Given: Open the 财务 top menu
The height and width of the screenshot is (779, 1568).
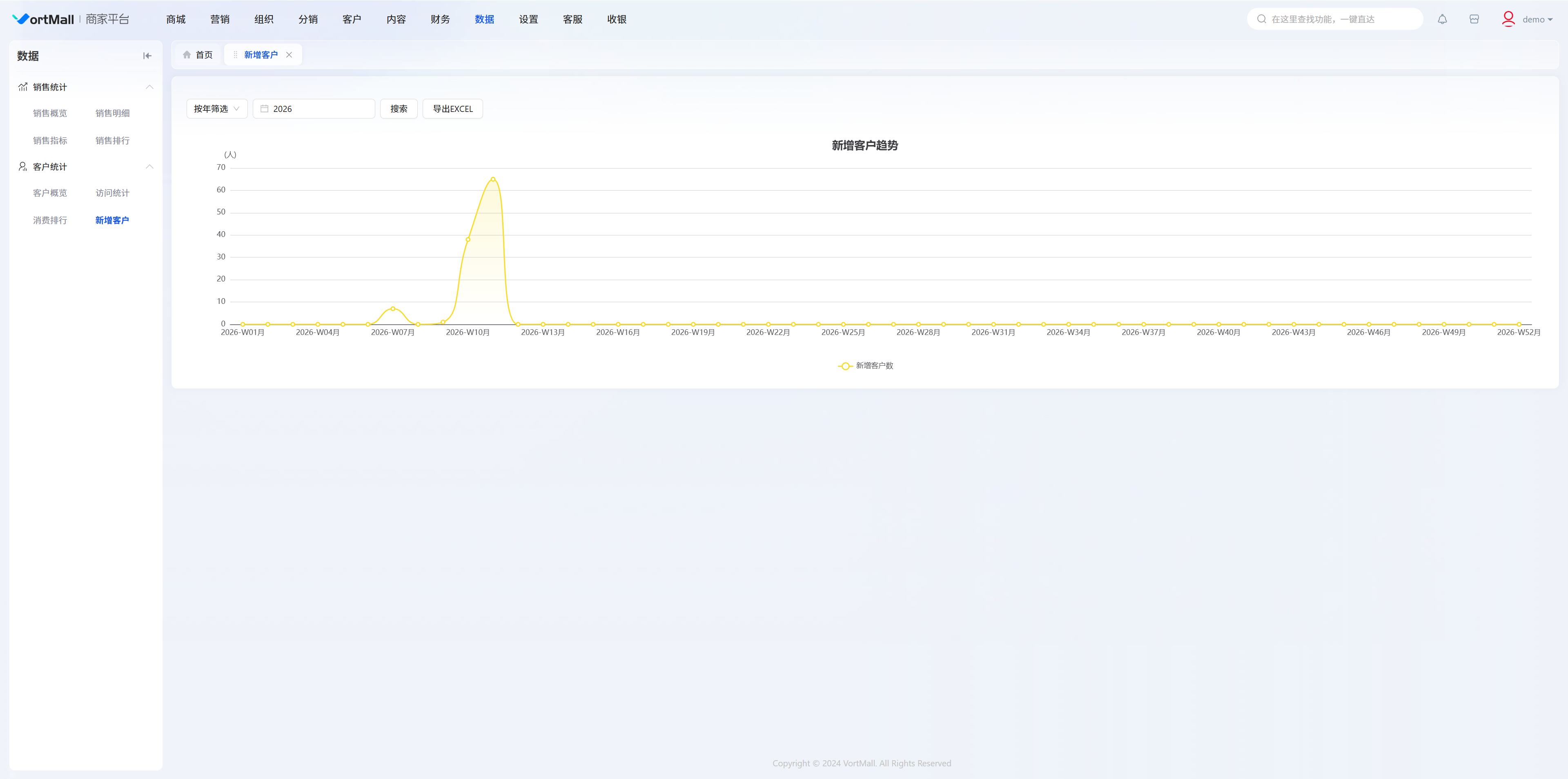Looking at the screenshot, I should (x=439, y=20).
